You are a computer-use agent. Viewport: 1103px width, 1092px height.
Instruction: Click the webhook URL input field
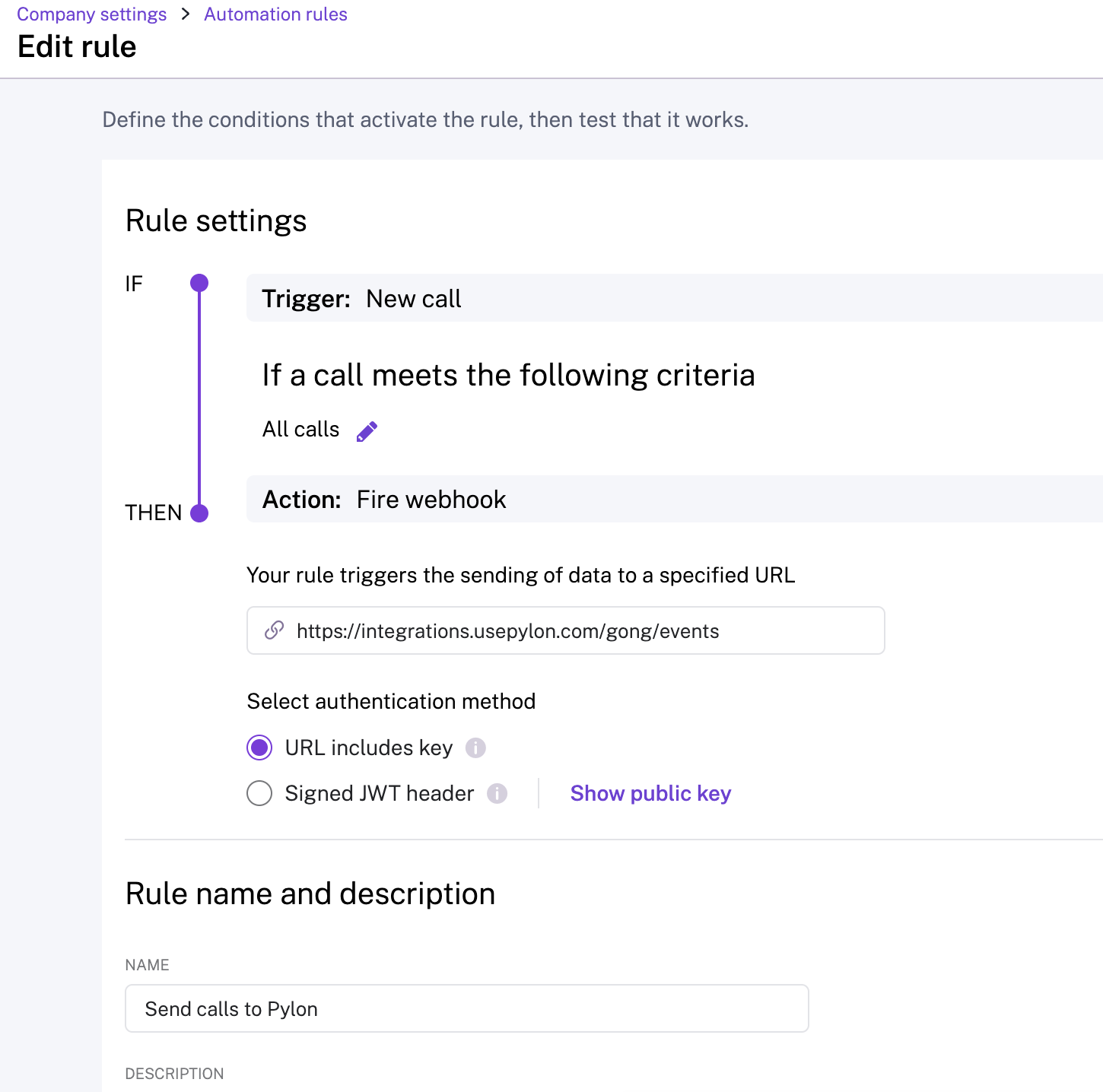[x=578, y=630]
